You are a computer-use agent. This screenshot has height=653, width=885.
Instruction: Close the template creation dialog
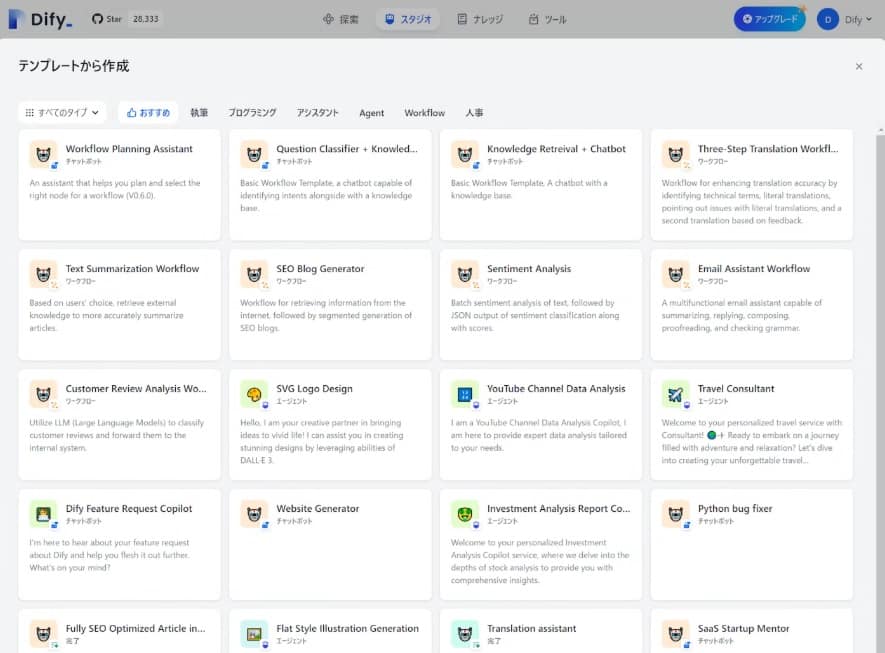click(x=858, y=66)
